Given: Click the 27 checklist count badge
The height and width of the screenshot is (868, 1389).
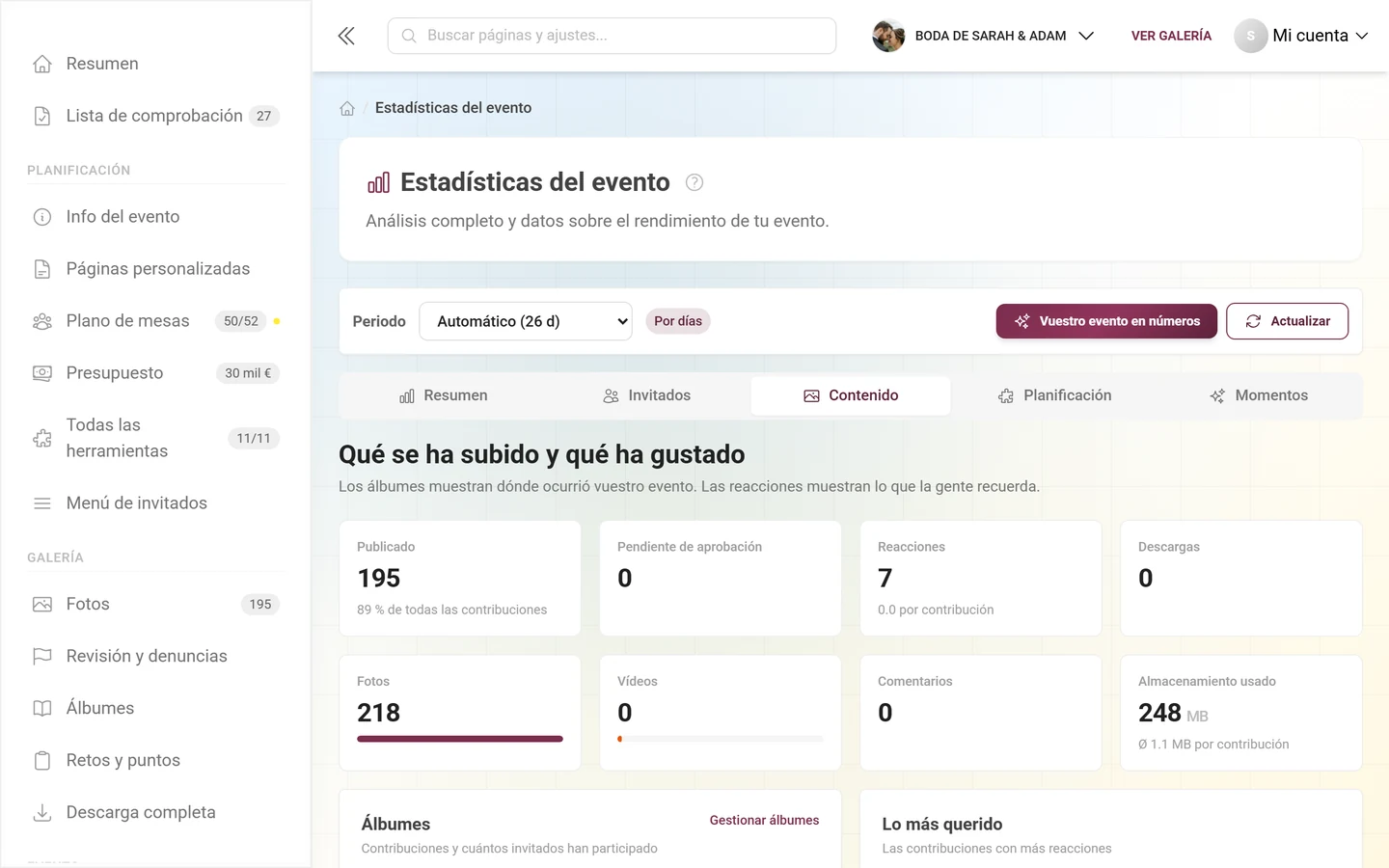Looking at the screenshot, I should coord(264,116).
